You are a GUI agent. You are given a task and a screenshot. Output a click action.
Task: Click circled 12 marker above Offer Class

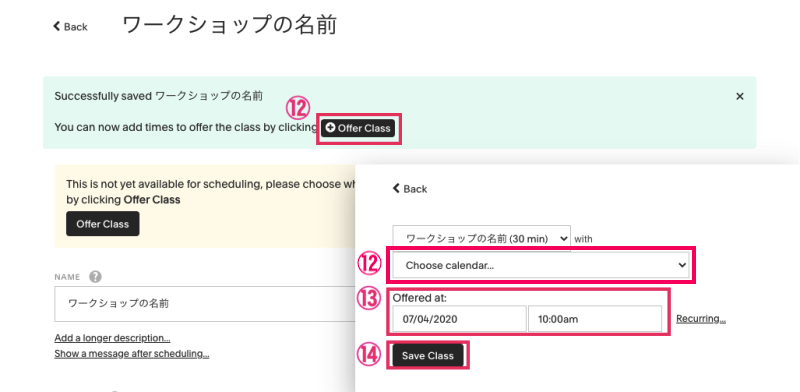pyautogui.click(x=298, y=108)
